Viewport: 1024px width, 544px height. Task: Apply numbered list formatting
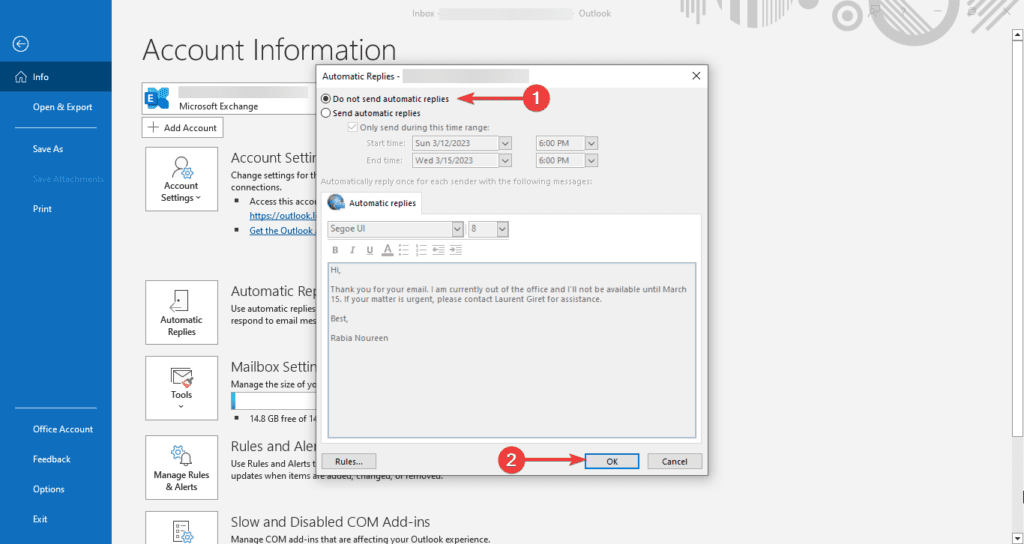[421, 250]
